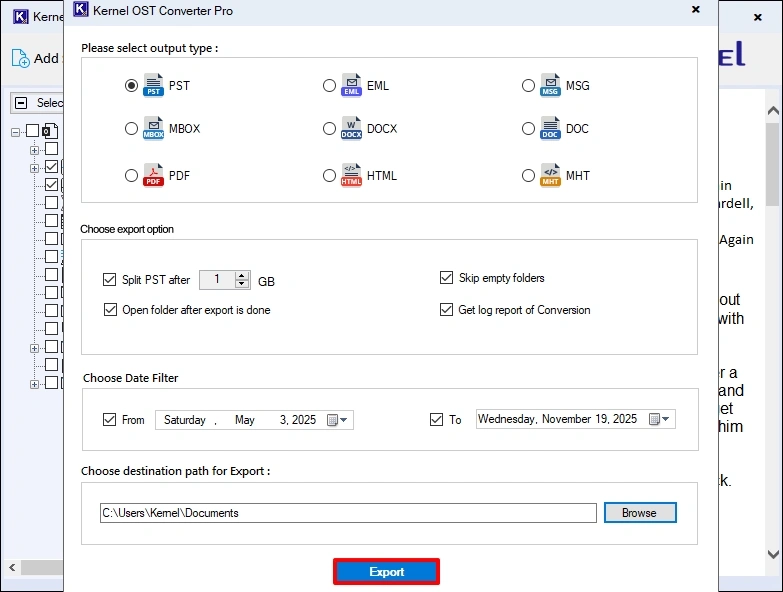Toggle Skip empty folders checkbox

(446, 278)
